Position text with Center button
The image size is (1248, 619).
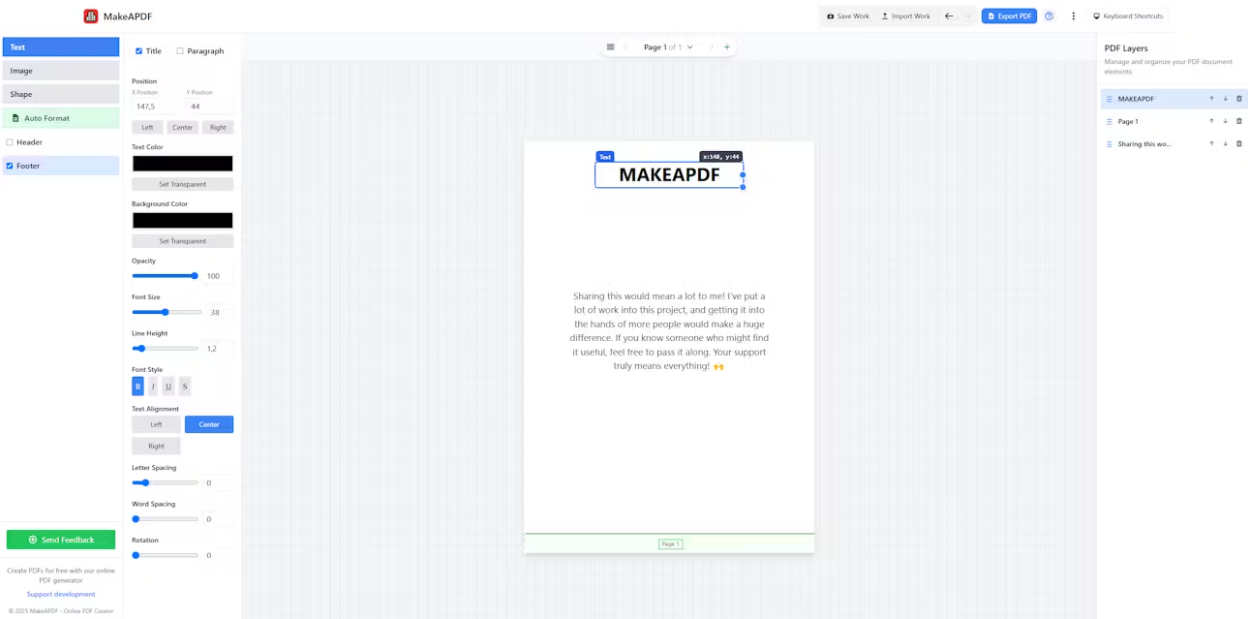[182, 127]
